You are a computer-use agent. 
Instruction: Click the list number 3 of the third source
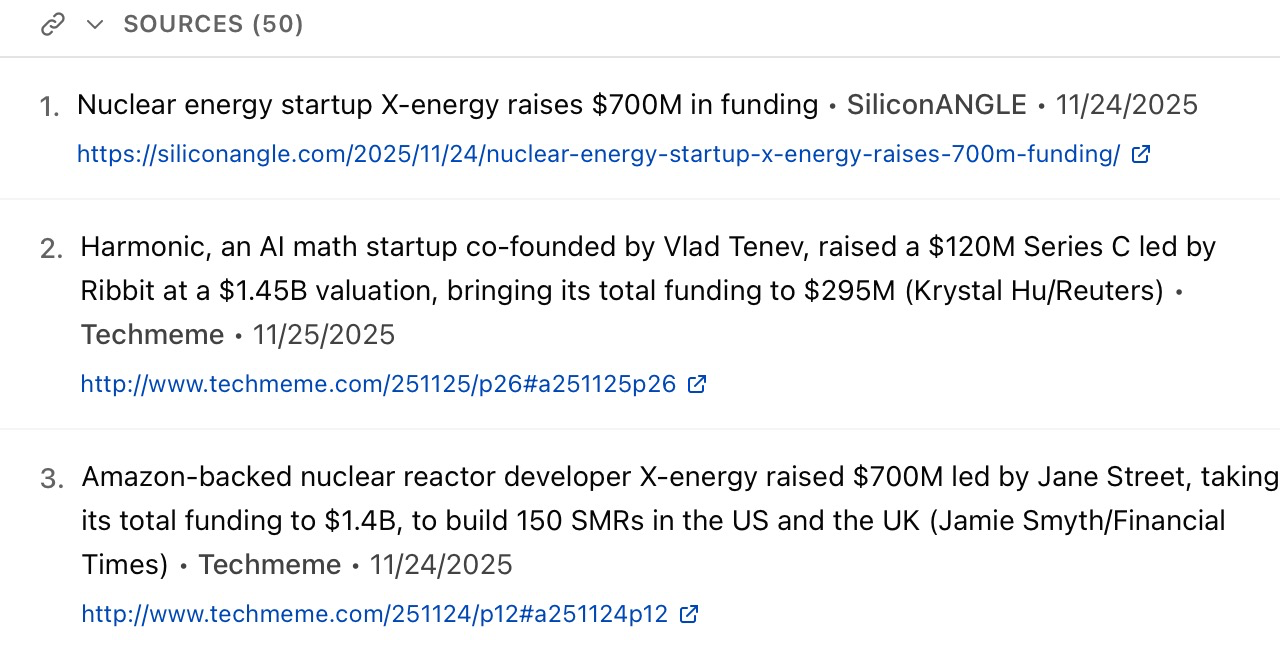coord(51,479)
